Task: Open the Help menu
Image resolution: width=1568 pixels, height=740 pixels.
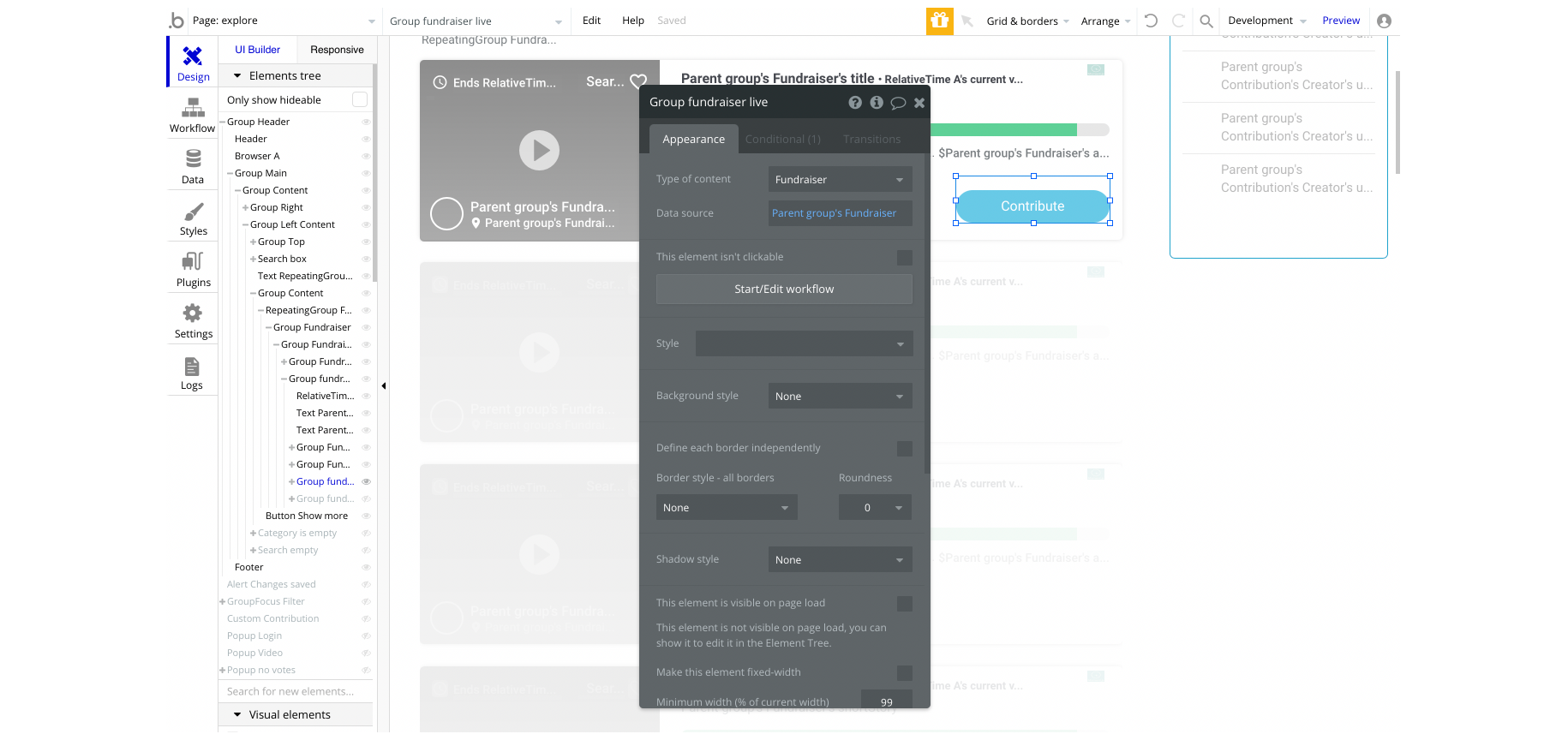Action: pos(633,21)
